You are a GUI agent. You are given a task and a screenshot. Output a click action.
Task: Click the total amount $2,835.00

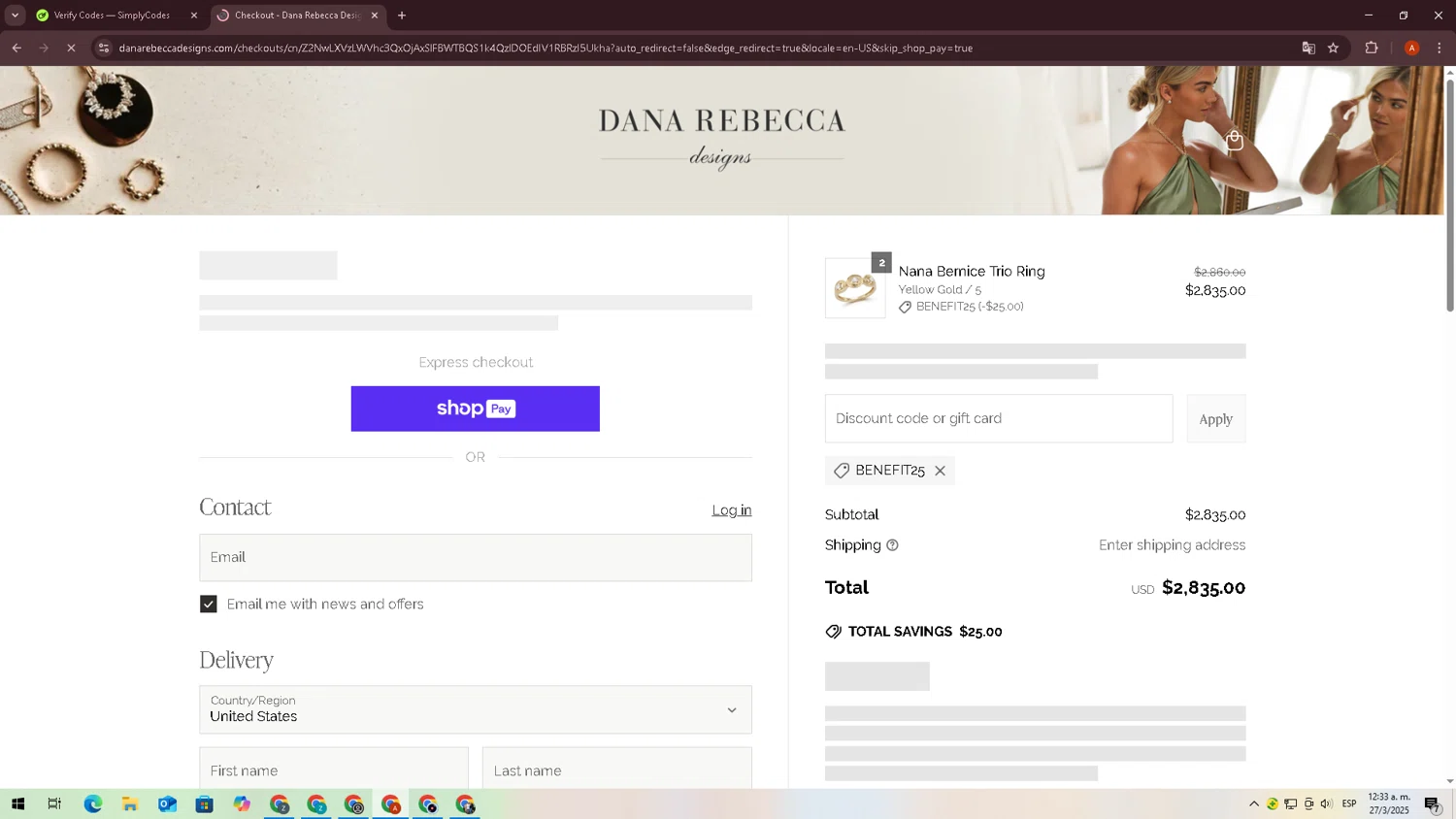pyautogui.click(x=1204, y=588)
